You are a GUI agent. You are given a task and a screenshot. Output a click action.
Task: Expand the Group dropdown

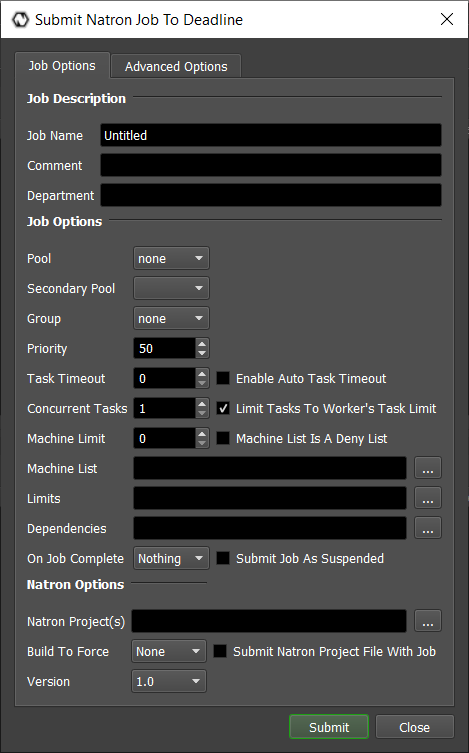coord(171,318)
